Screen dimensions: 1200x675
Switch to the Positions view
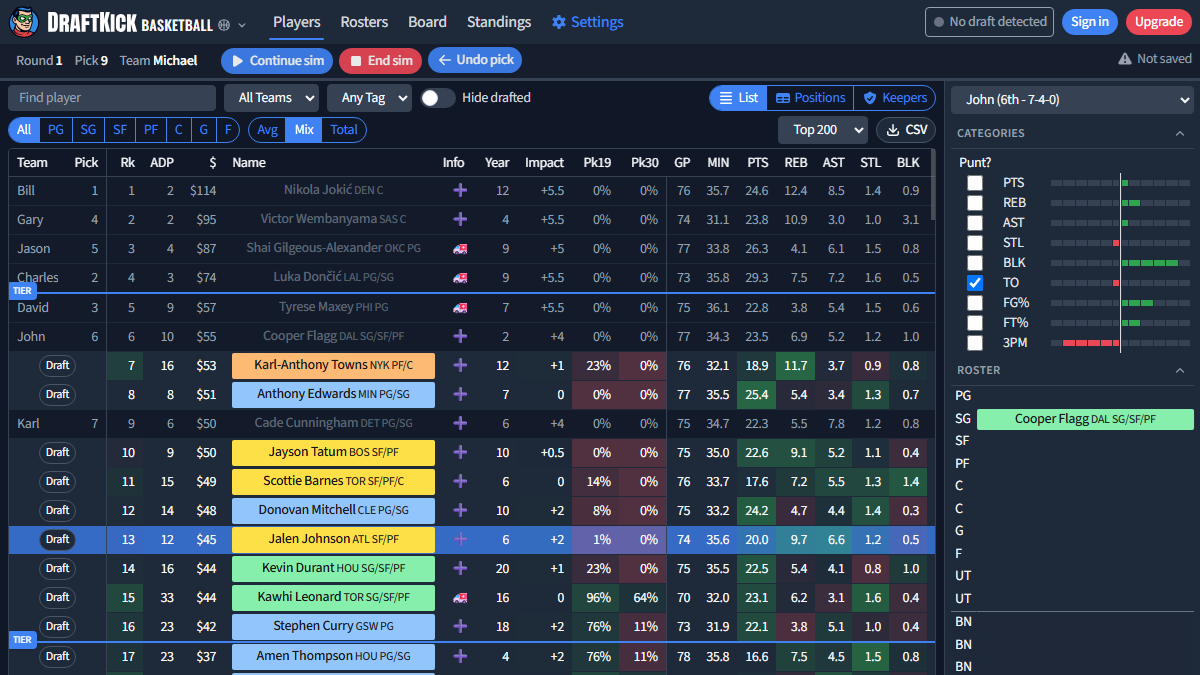(810, 98)
